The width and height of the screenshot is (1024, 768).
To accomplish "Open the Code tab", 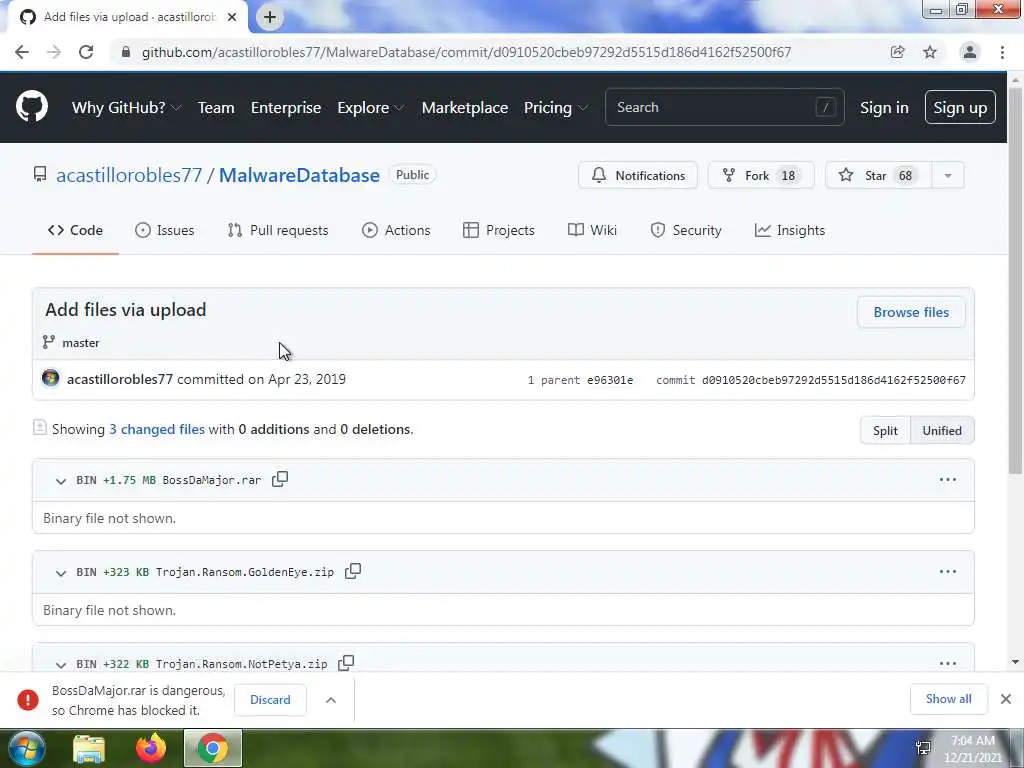I will tap(75, 230).
